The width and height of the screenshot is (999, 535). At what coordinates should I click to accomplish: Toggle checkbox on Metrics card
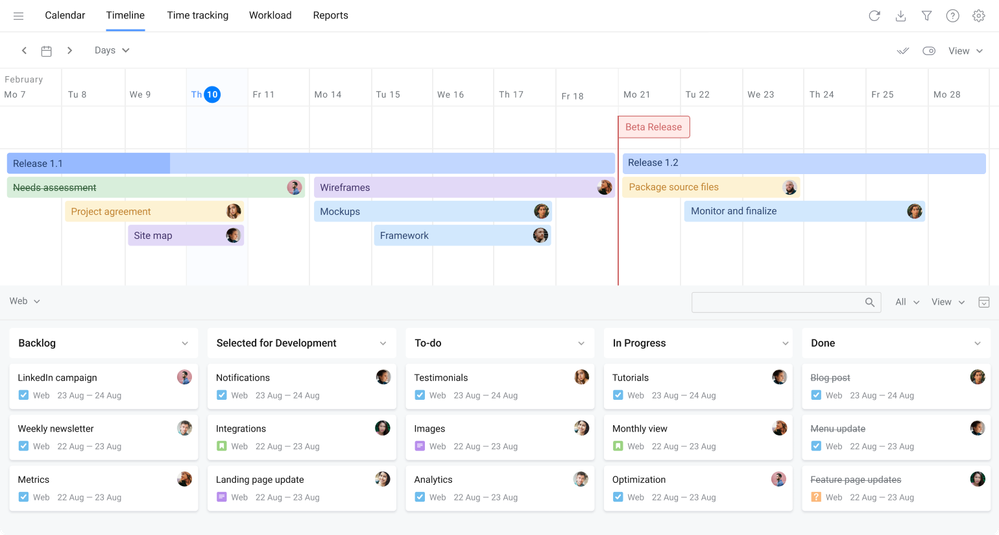(x=24, y=497)
